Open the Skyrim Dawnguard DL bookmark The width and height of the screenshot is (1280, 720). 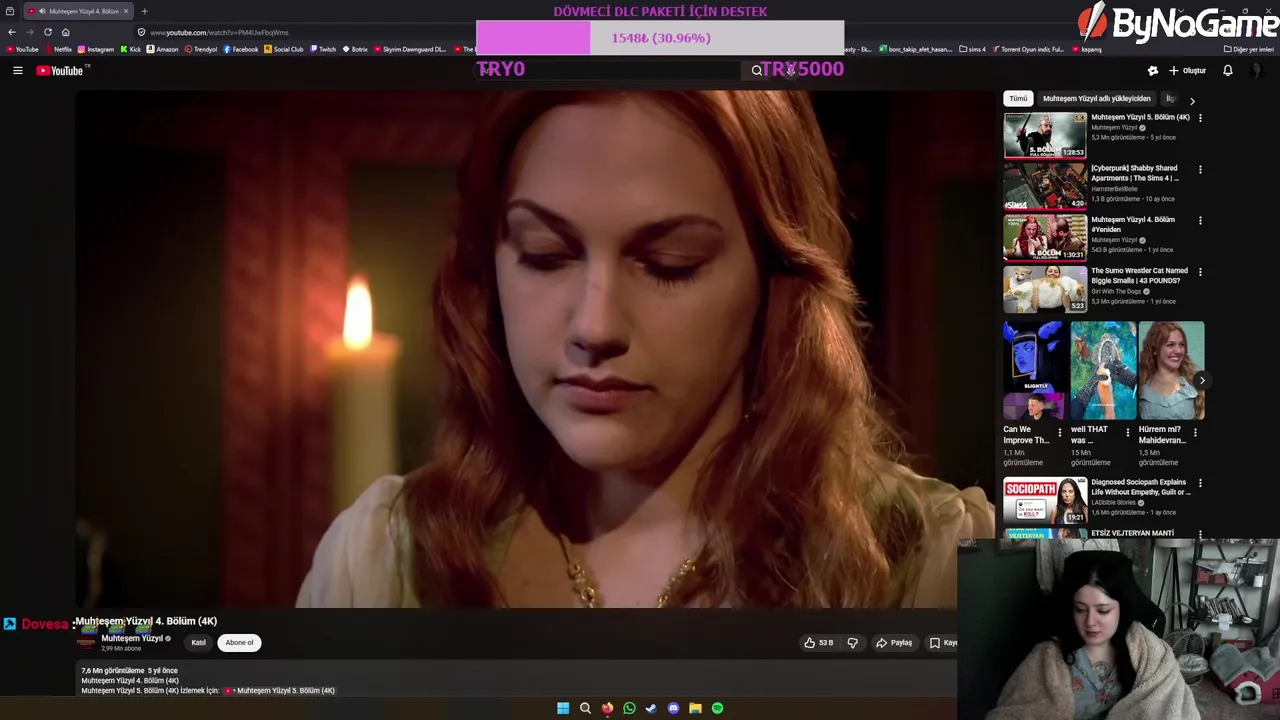410,49
